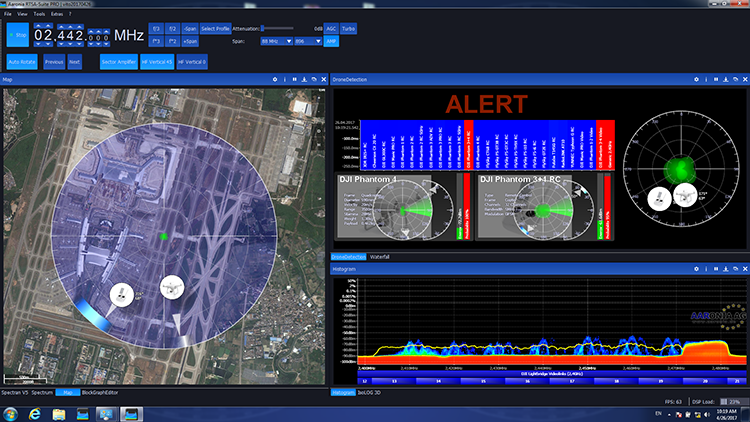Click the Select Profile button

(x=215, y=29)
